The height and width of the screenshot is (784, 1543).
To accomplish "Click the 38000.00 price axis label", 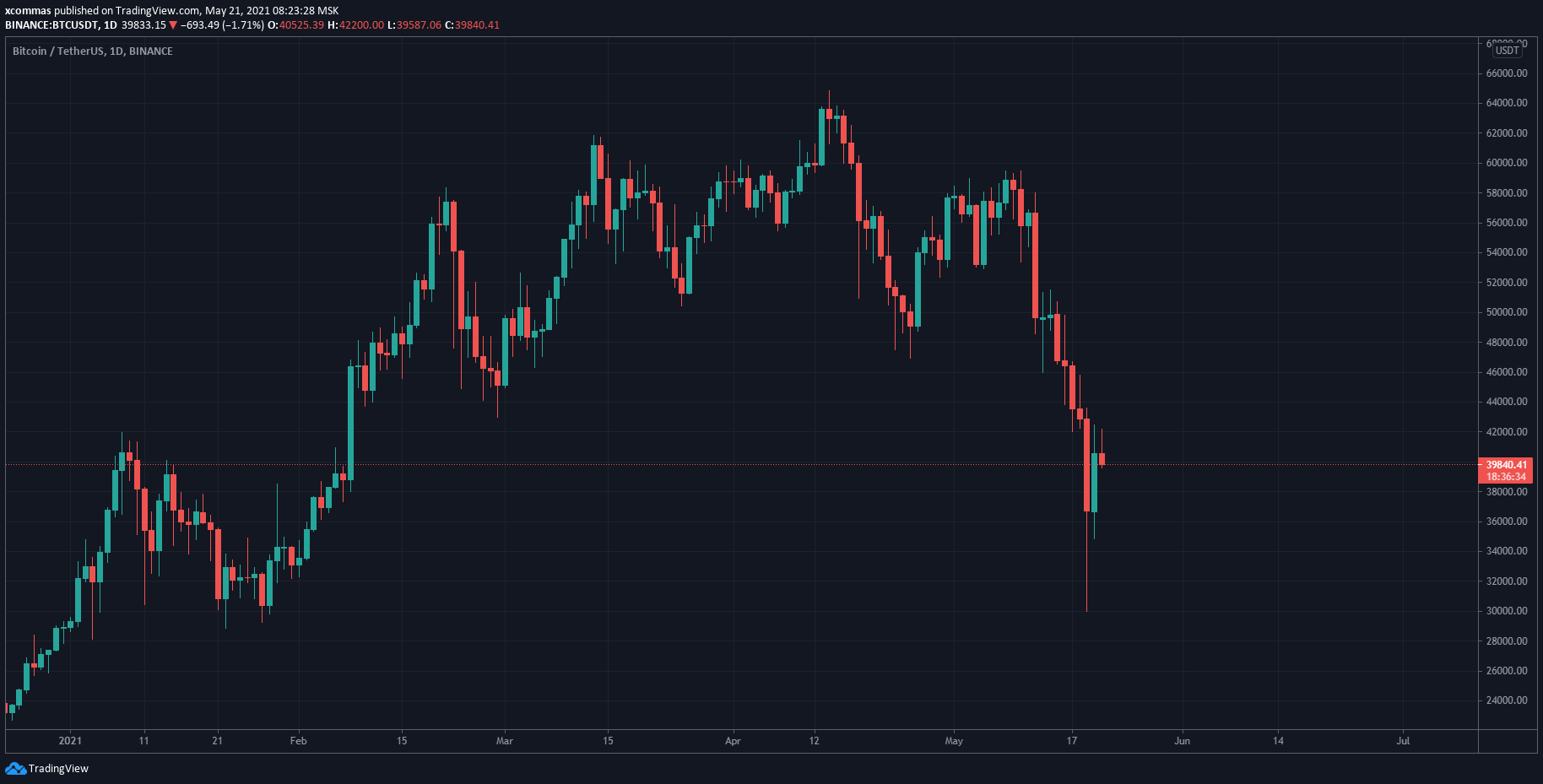I will 1507,492.
